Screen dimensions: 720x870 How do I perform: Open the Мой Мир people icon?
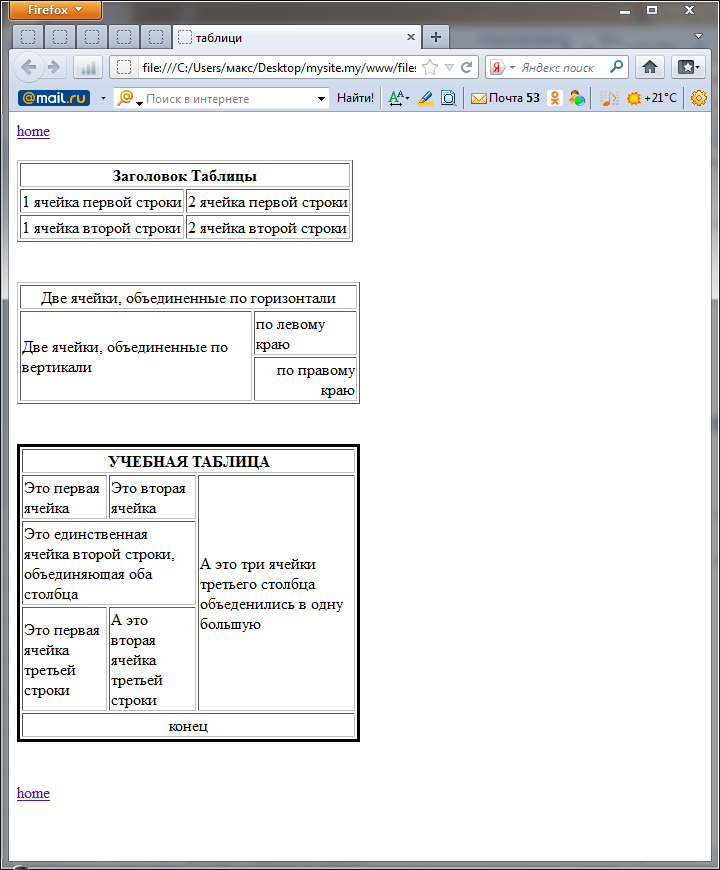tap(576, 98)
